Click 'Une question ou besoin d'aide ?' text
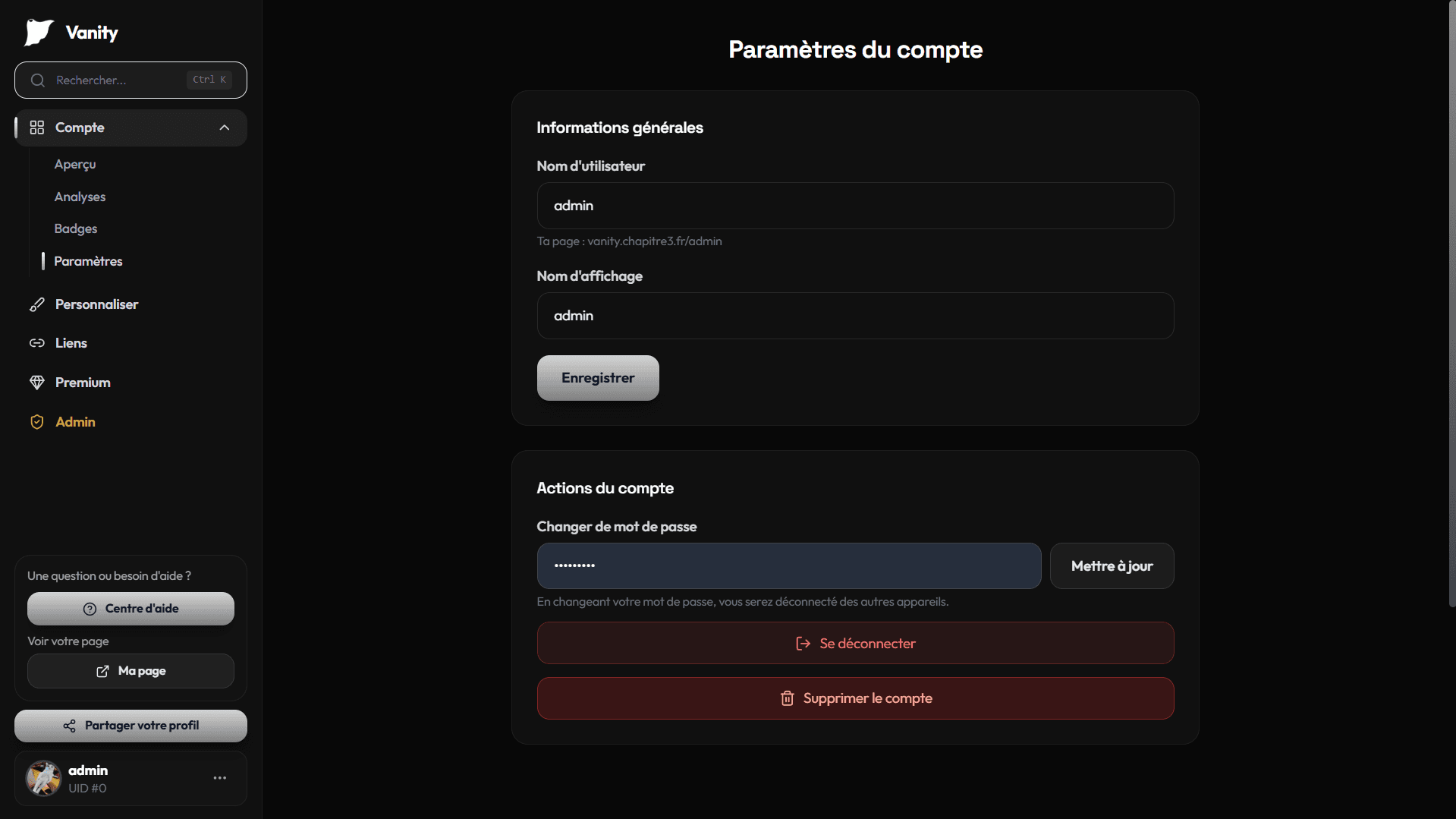1456x819 pixels. click(109, 576)
